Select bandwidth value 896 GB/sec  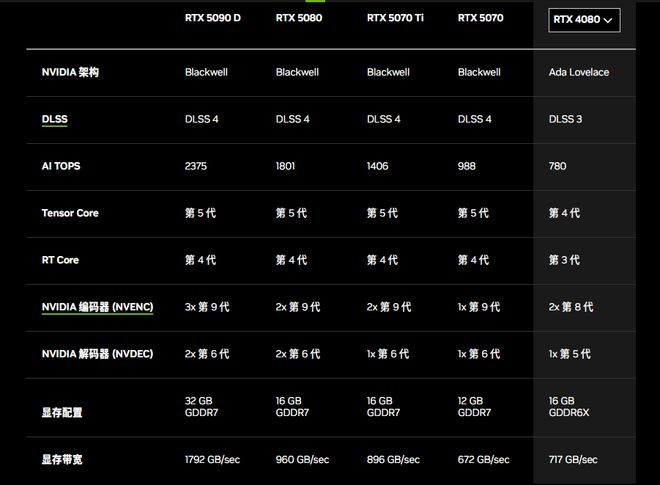click(x=393, y=459)
